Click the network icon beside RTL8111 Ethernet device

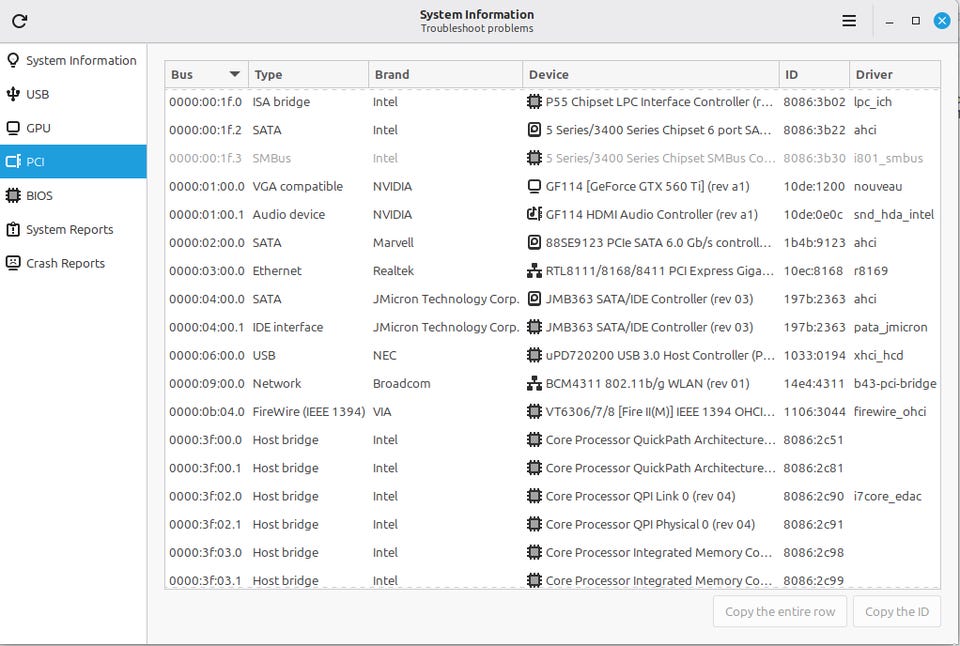tap(534, 271)
